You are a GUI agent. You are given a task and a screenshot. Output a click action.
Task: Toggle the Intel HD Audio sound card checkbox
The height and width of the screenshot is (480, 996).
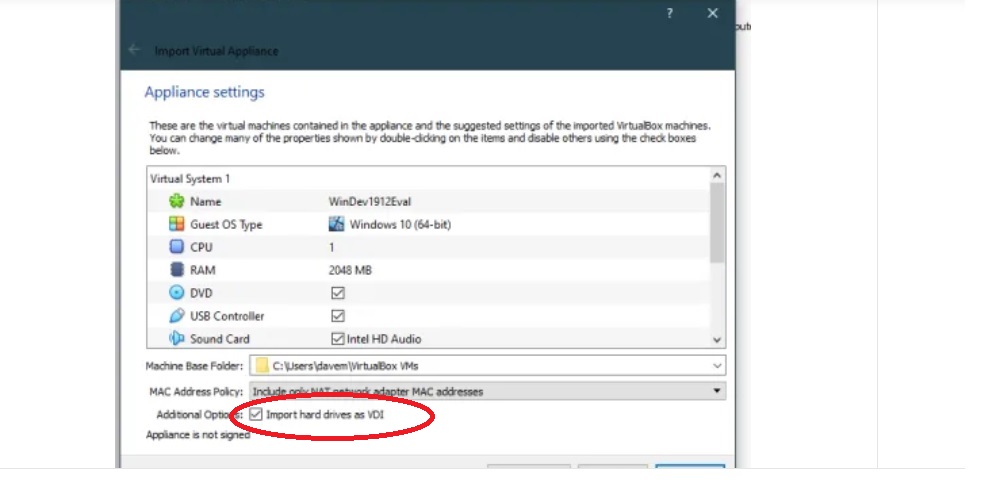(x=338, y=338)
